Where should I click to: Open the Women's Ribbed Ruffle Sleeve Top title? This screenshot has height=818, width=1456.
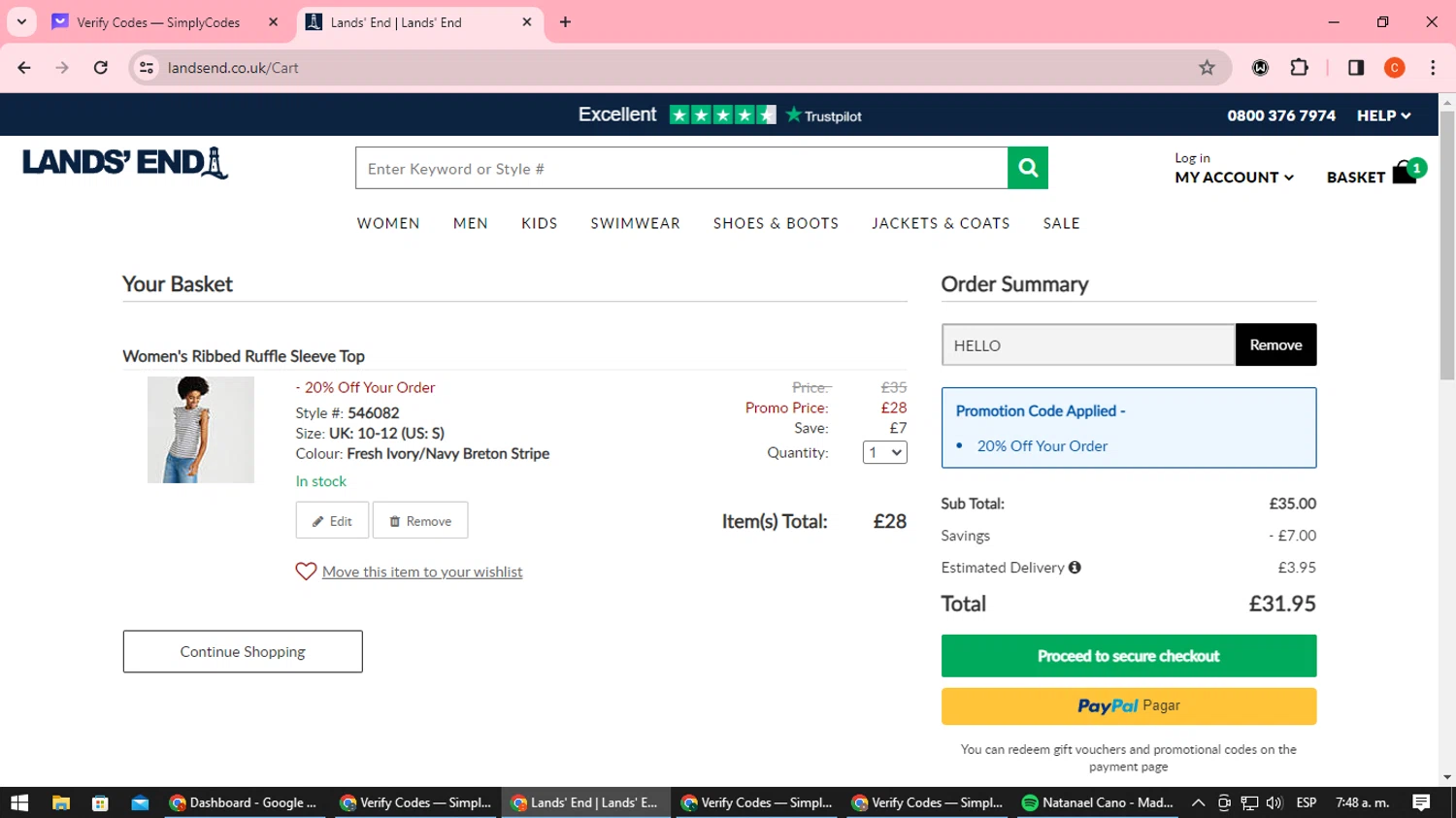244,356
